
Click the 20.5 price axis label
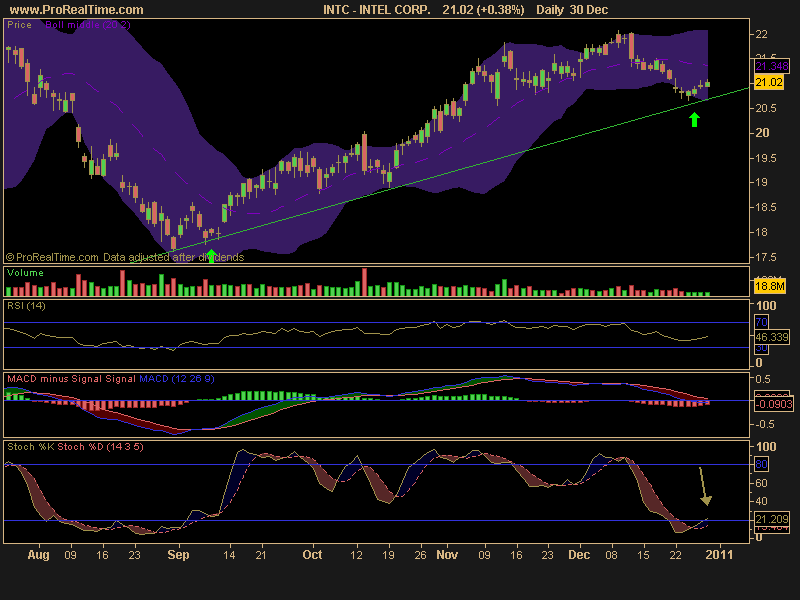click(x=766, y=108)
